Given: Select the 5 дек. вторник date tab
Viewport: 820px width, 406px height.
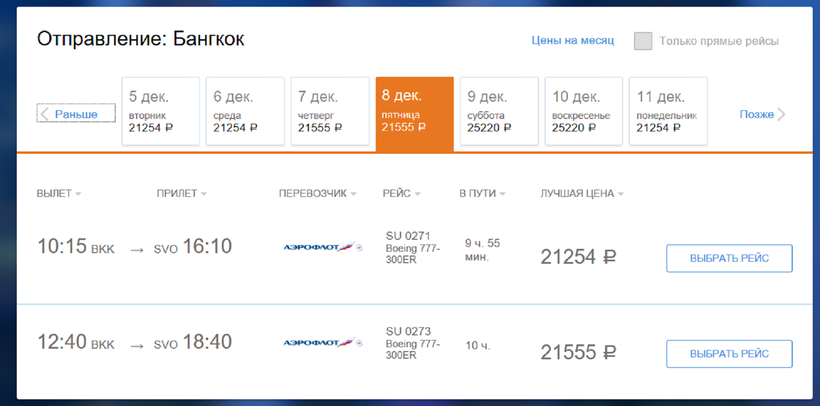Looking at the screenshot, I should click(x=161, y=111).
